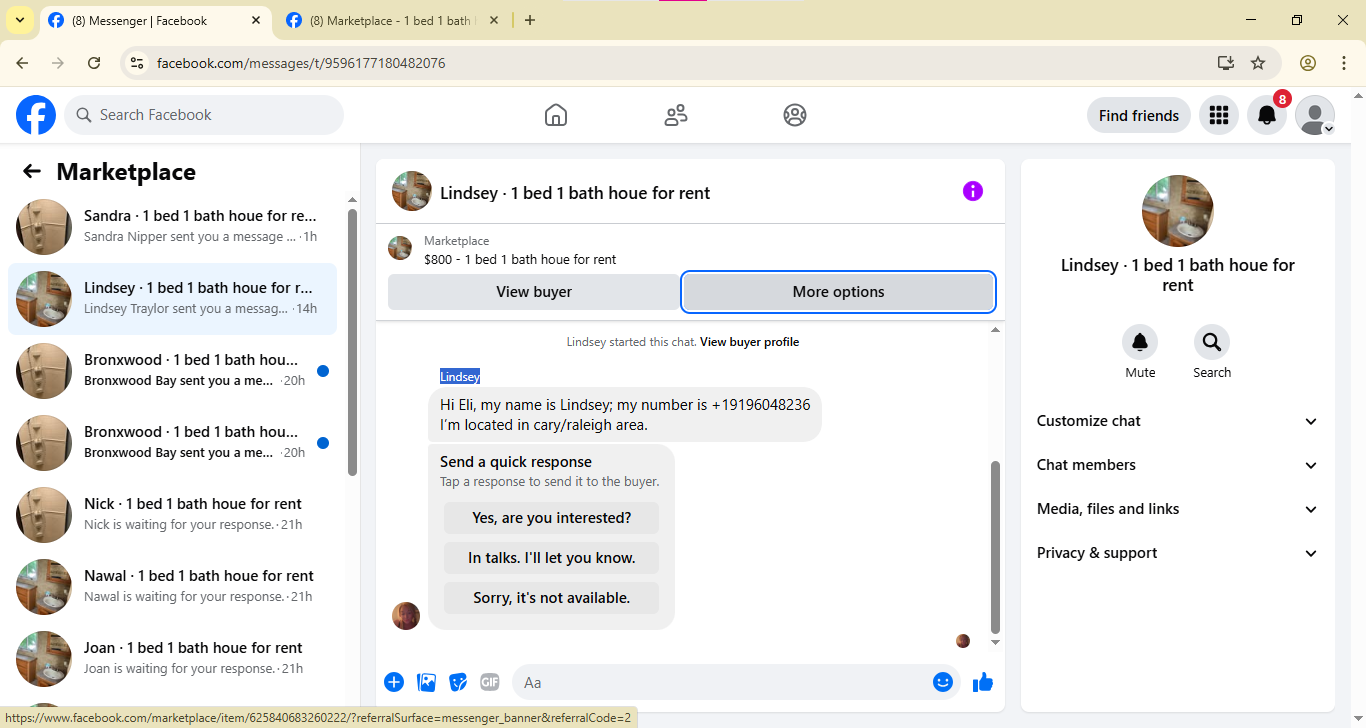Open Joan's rental conversation
The width and height of the screenshot is (1366, 728).
click(x=172, y=659)
